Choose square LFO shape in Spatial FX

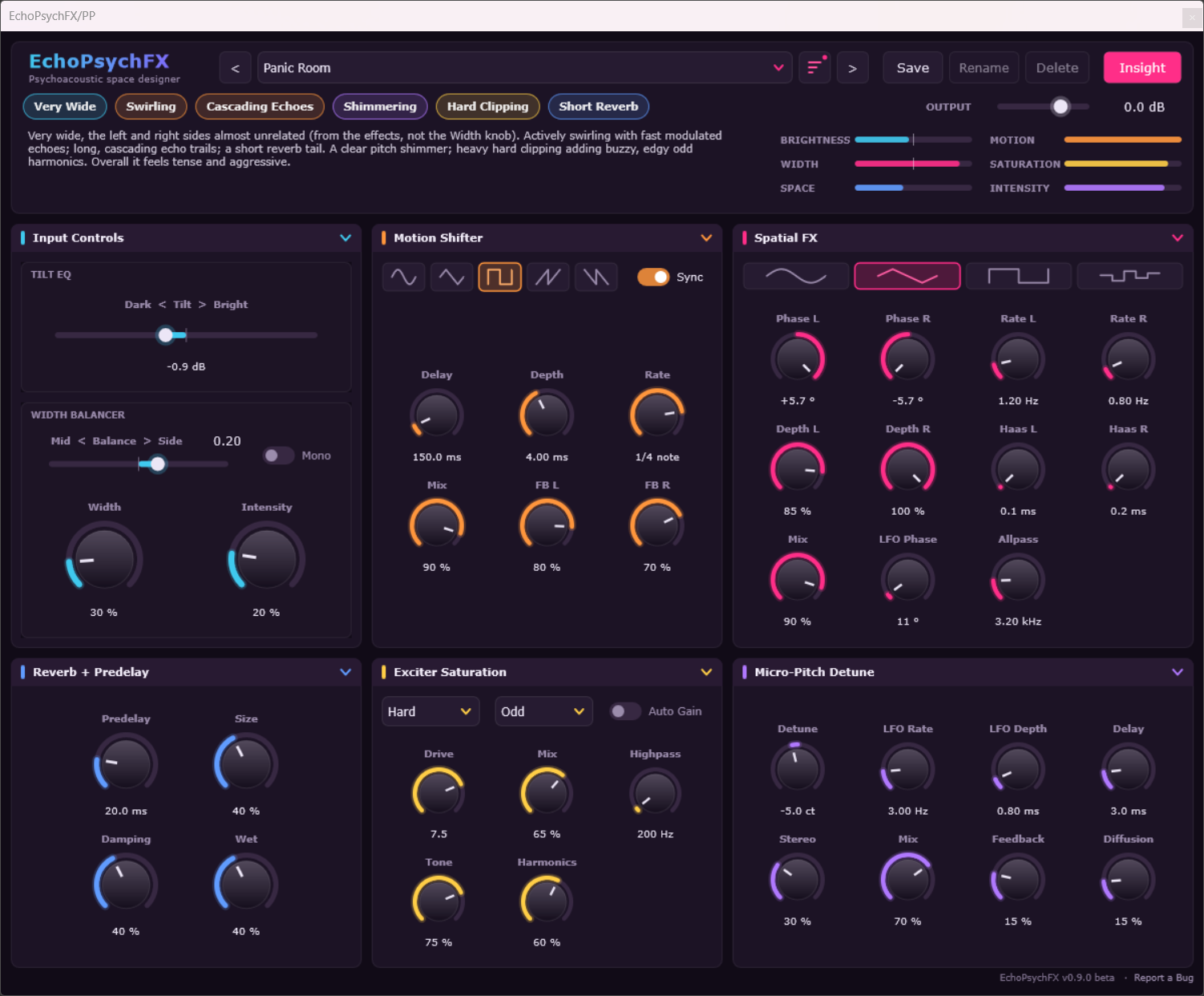1018,276
